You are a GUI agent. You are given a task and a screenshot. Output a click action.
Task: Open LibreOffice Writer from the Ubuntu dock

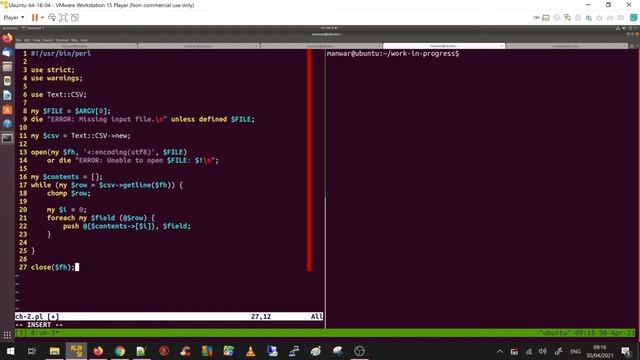(7, 95)
